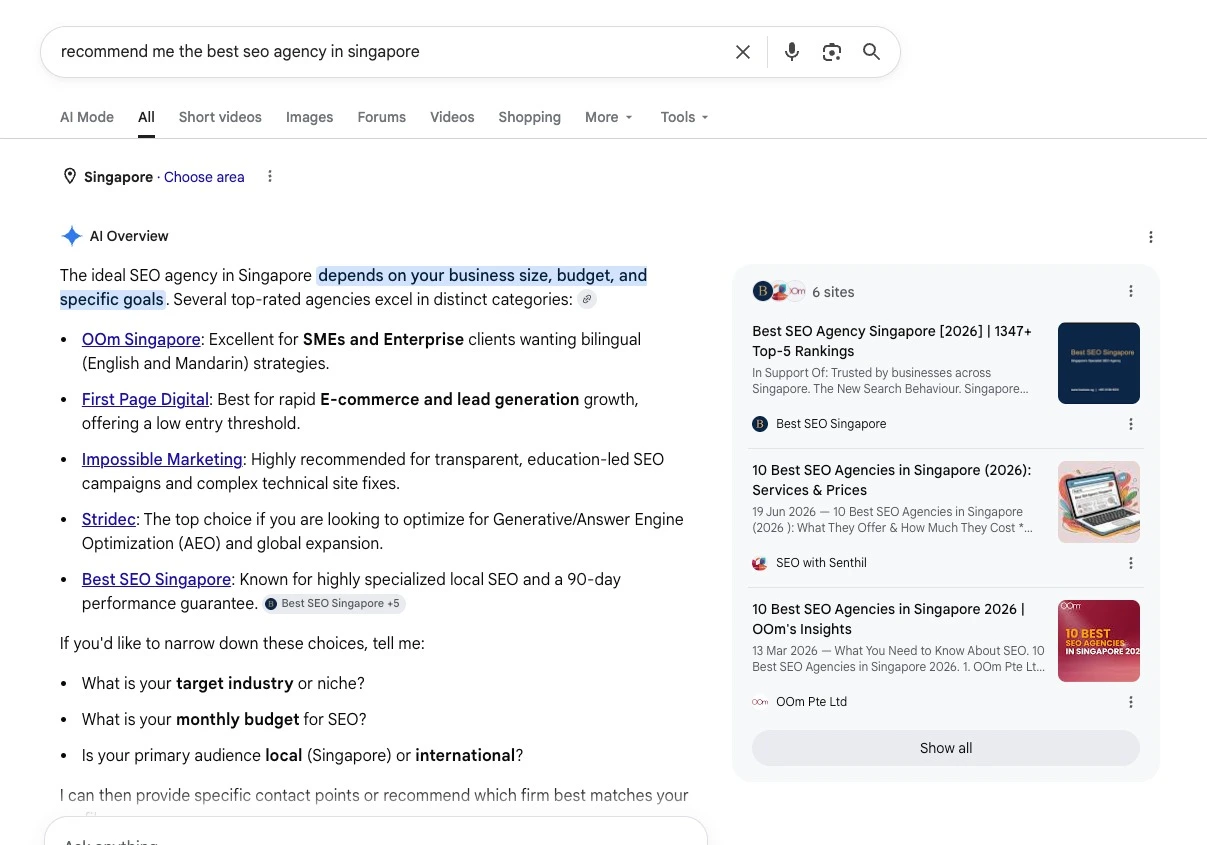Click the 'Singapore' location text

(118, 177)
